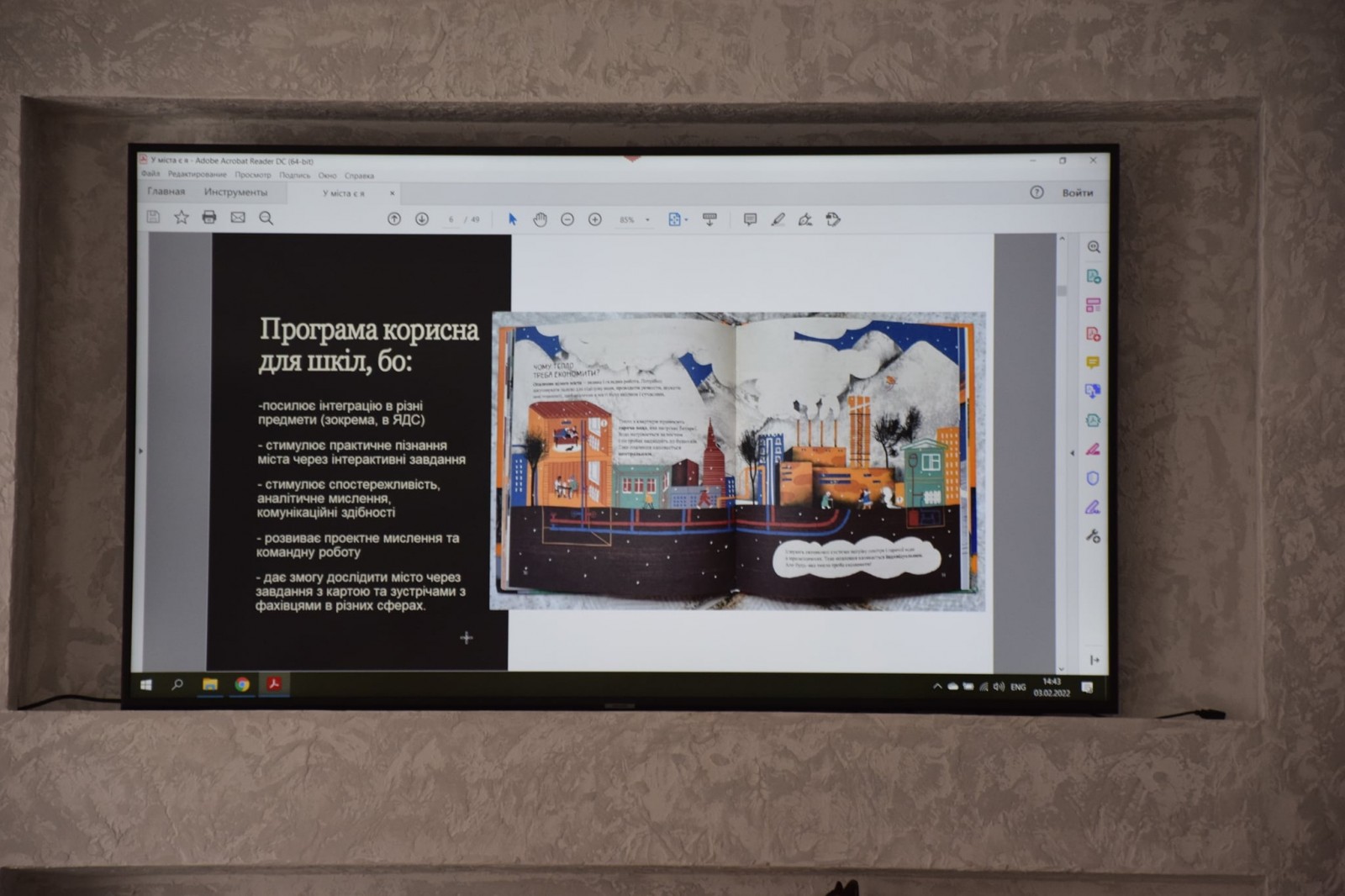This screenshot has width=1345, height=896.
Task: Open the yellow Comment tool in right pane
Action: pos(1093,363)
